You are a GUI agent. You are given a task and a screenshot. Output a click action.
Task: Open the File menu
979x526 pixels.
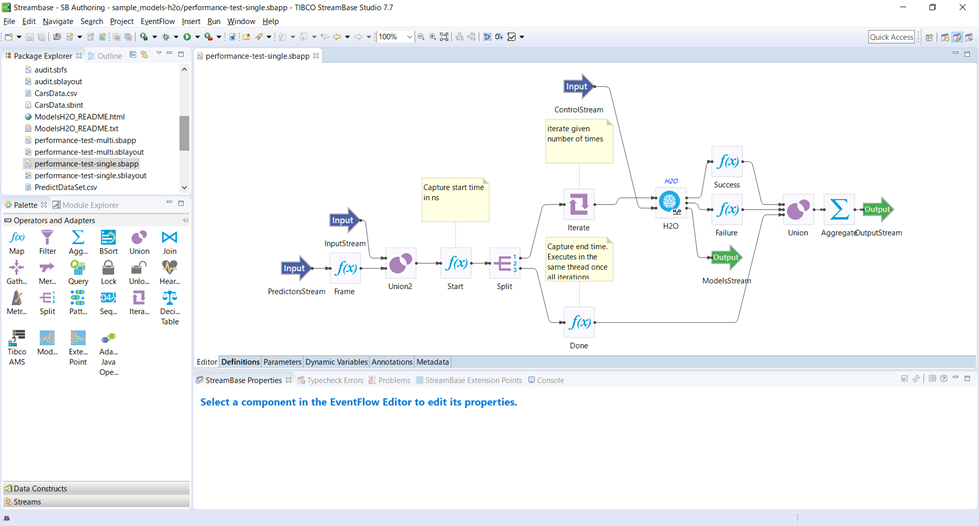9,21
